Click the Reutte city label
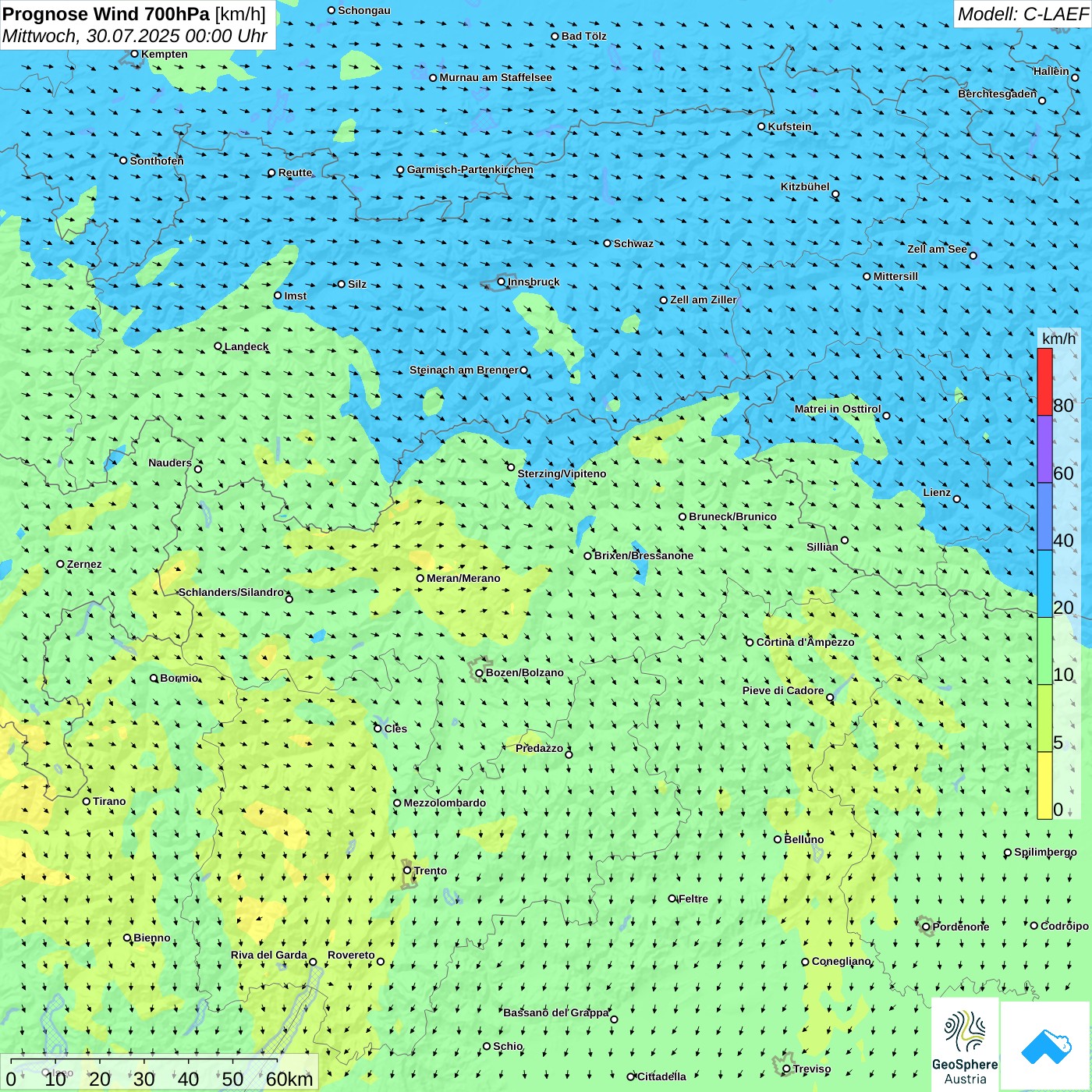Viewport: 1092px width, 1092px height. 295,172
